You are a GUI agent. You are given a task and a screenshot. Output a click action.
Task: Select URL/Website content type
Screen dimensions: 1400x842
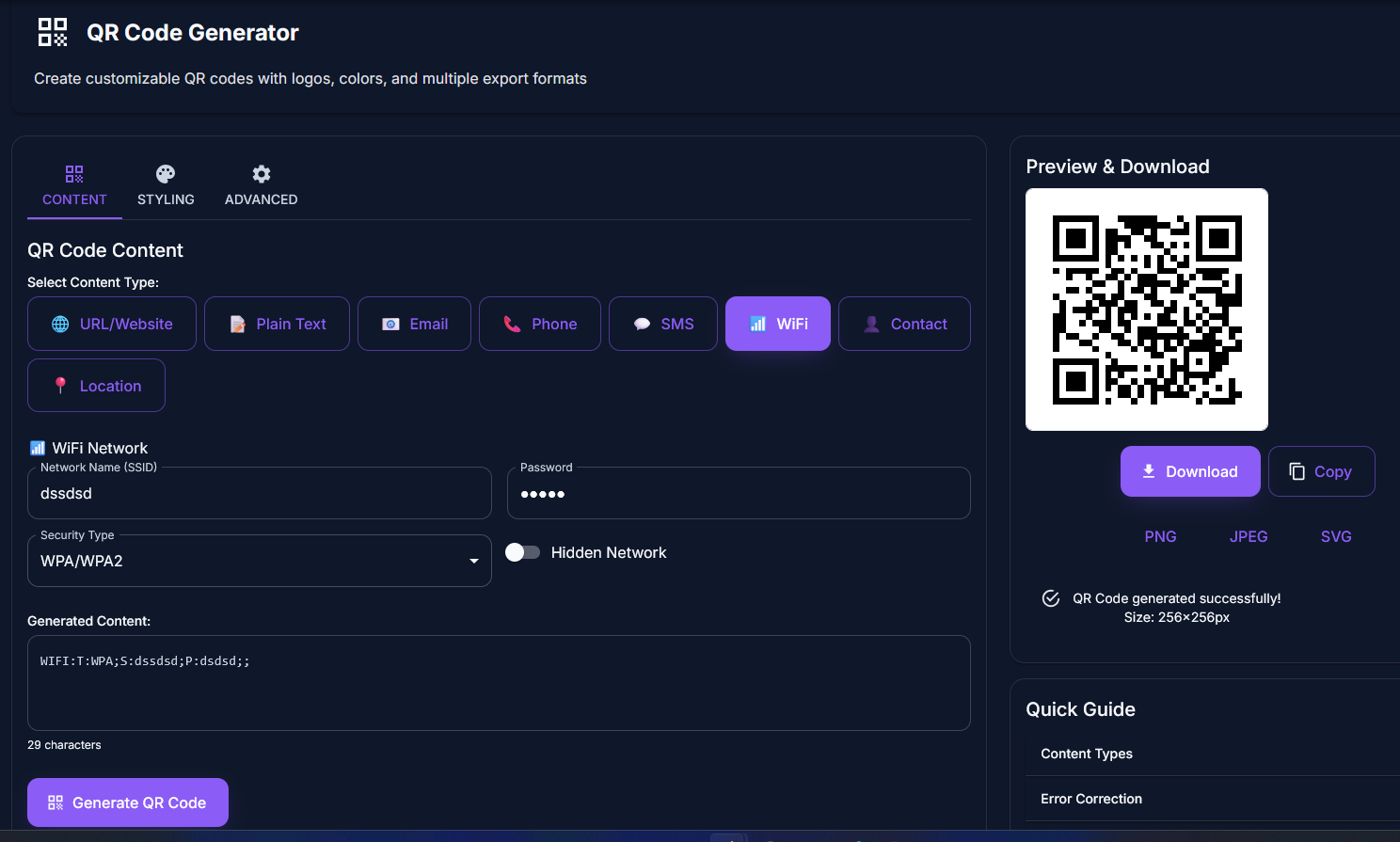pos(112,324)
